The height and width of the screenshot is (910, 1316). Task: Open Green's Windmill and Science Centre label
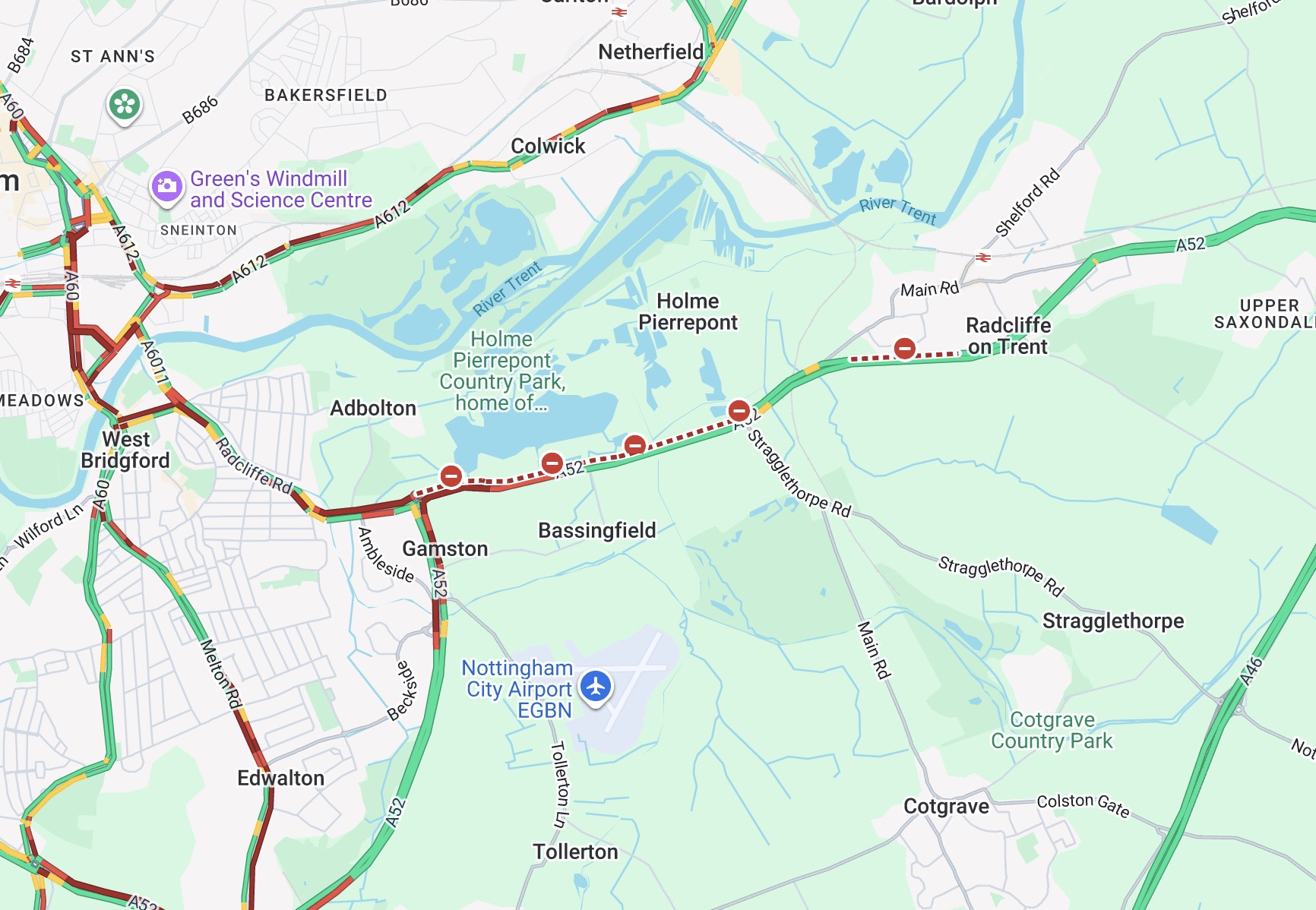[281, 189]
